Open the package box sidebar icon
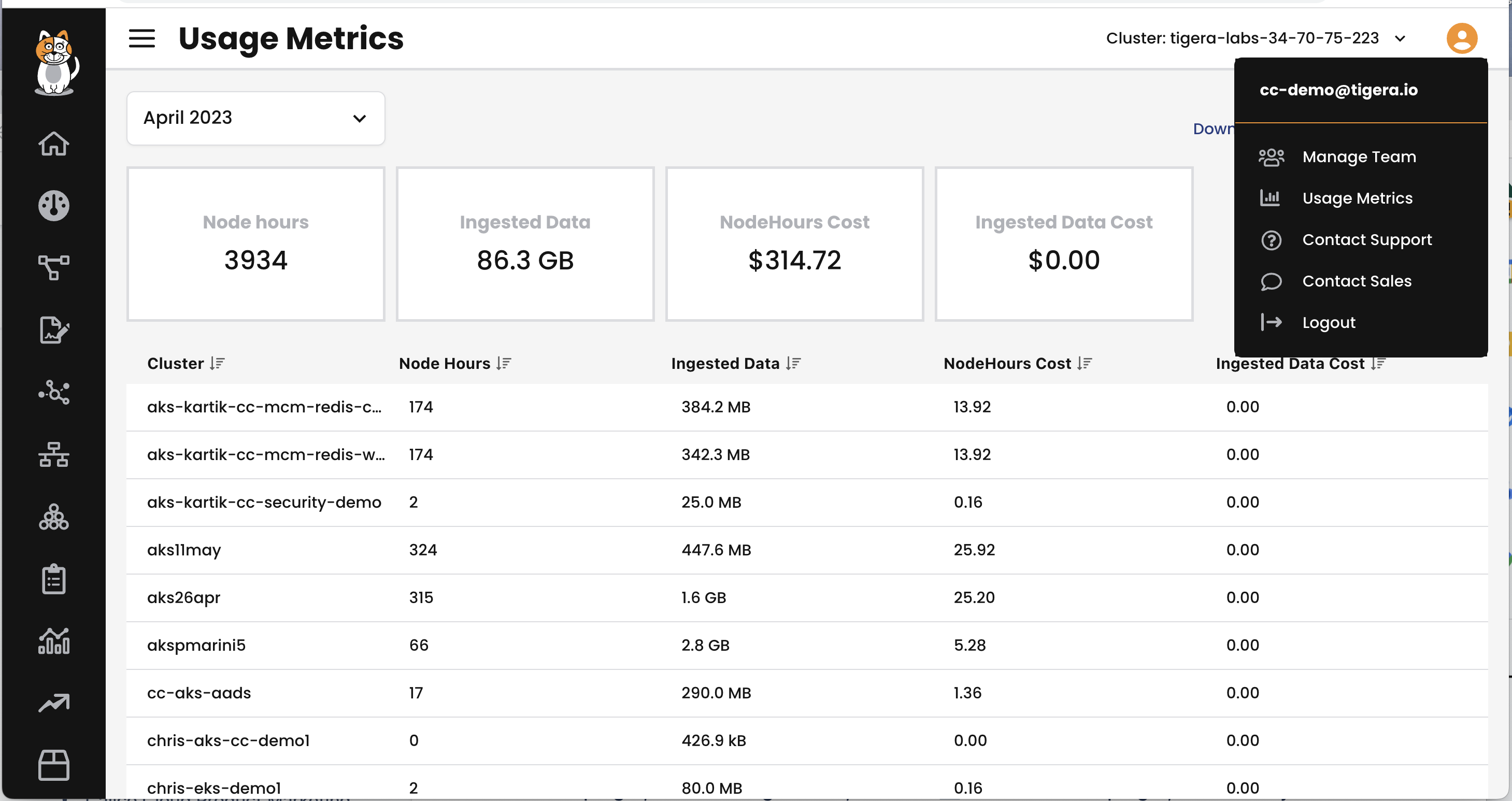This screenshot has width=1512, height=801. pyautogui.click(x=54, y=765)
